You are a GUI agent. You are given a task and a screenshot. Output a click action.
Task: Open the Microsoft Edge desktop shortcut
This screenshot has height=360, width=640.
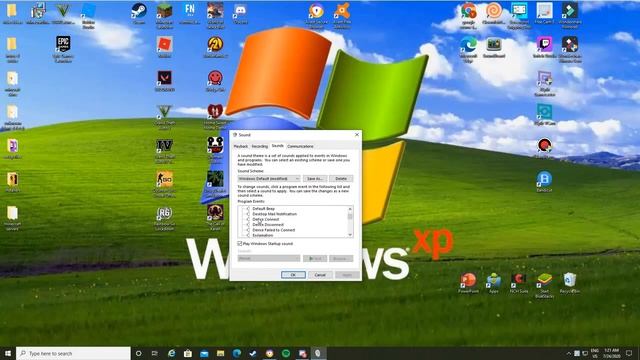tap(469, 48)
